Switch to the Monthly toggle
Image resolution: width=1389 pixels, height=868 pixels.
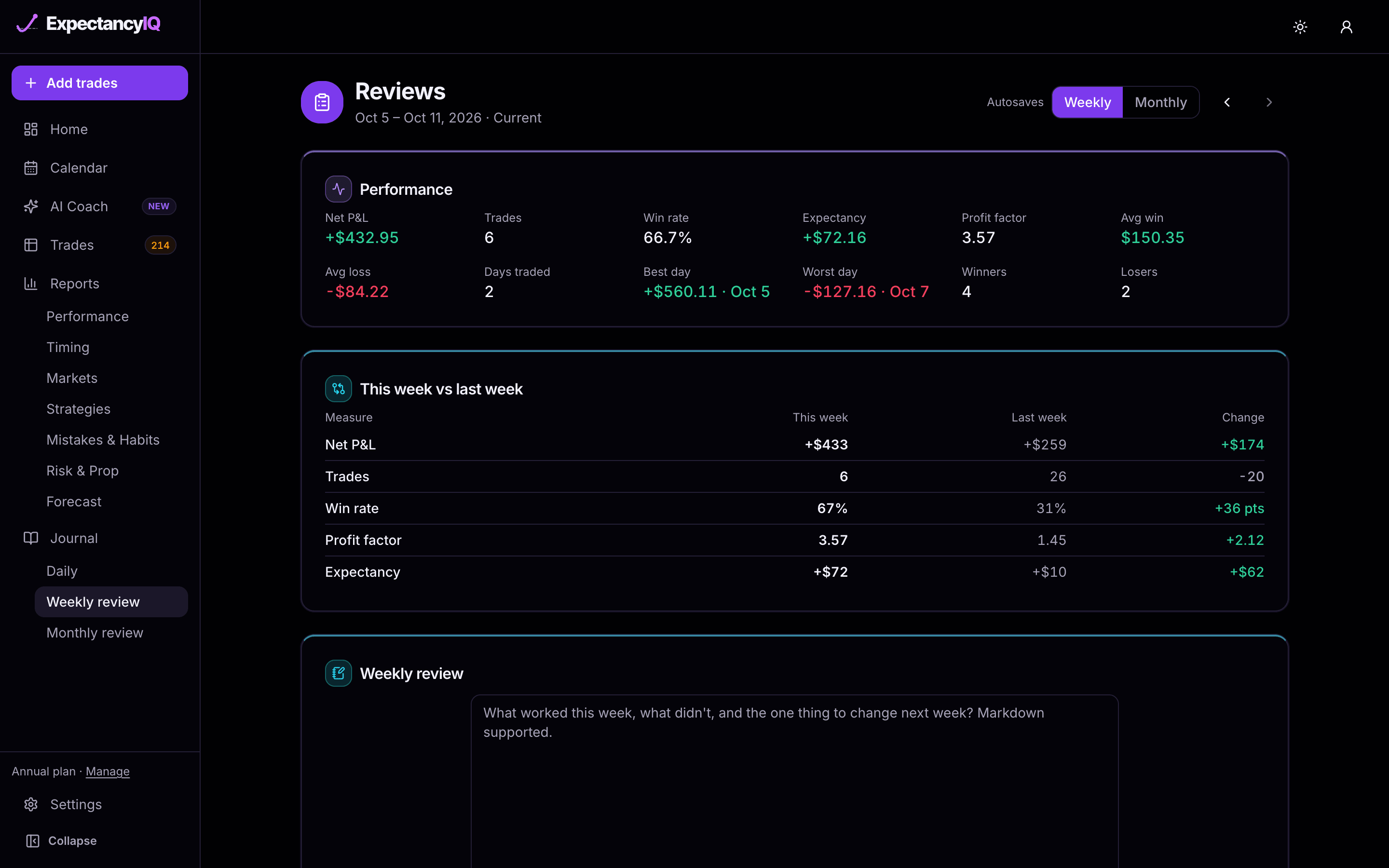[x=1160, y=102]
